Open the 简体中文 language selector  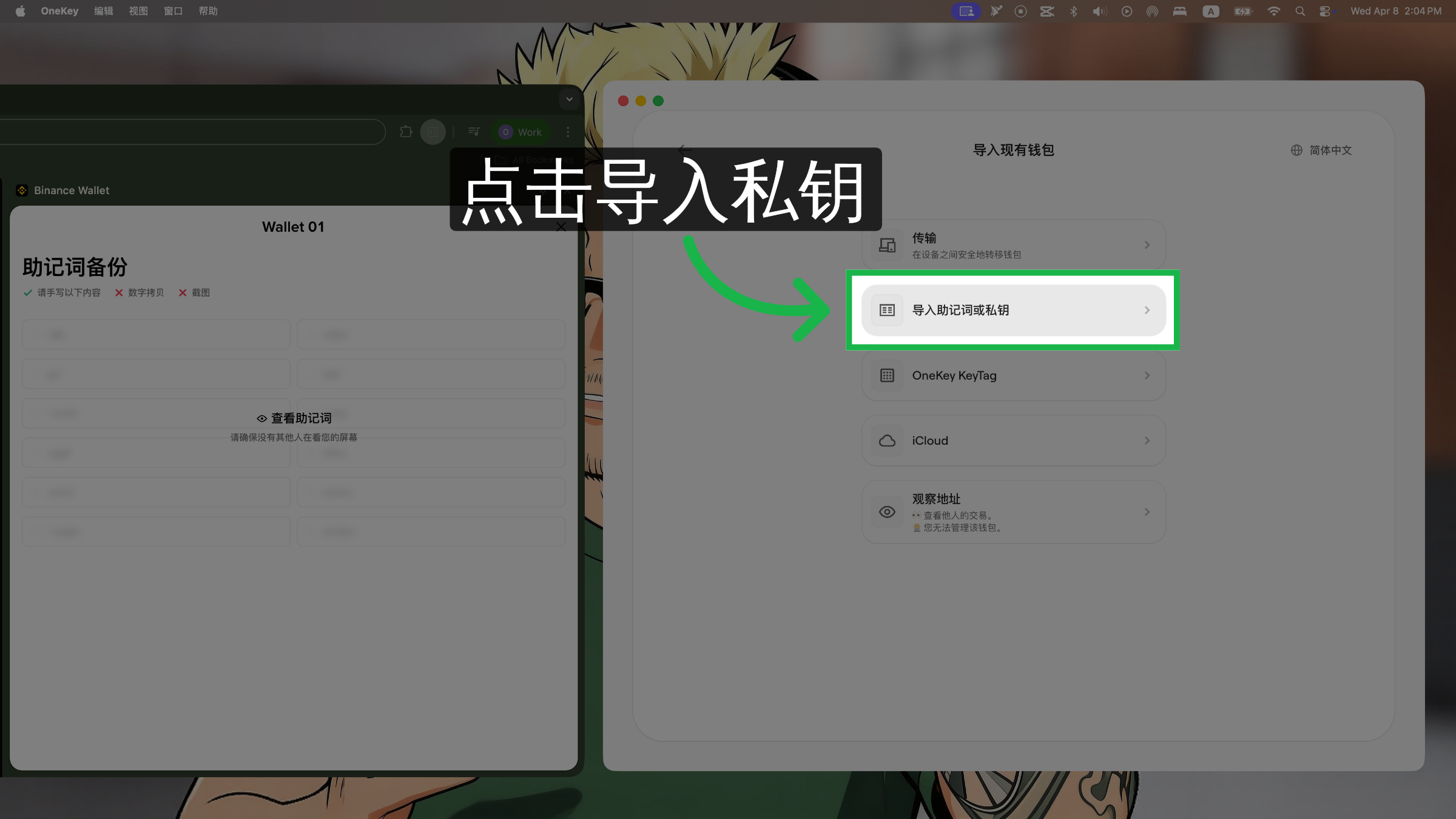[1321, 150]
